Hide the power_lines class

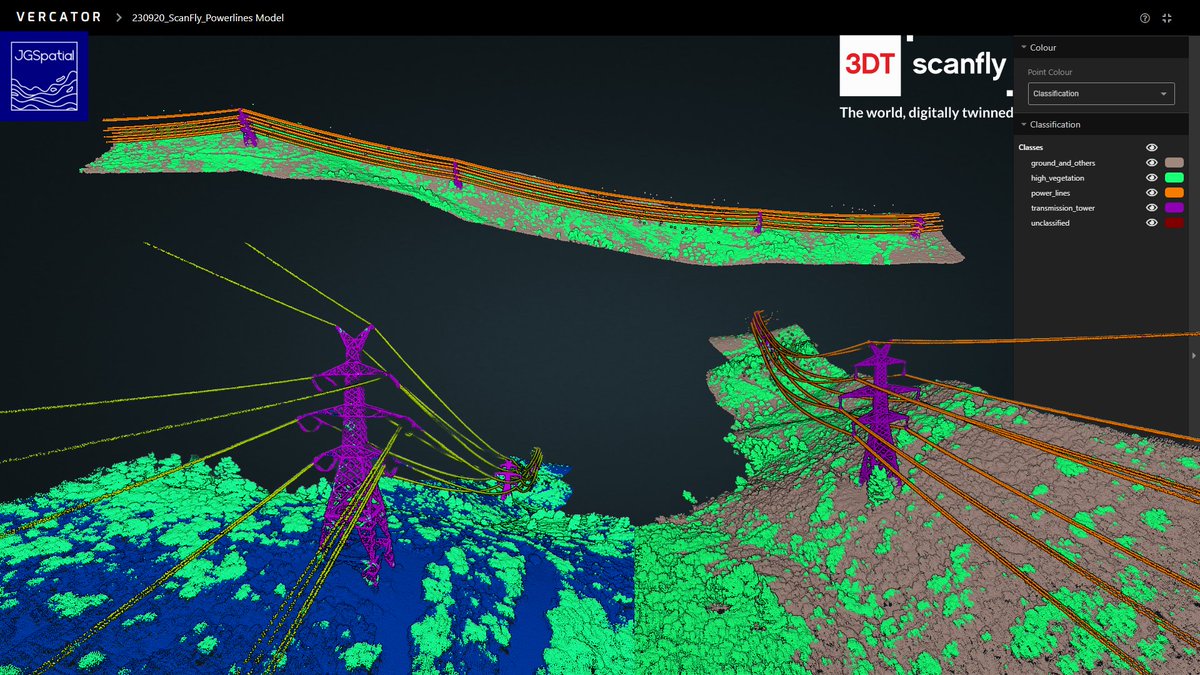[1152, 192]
